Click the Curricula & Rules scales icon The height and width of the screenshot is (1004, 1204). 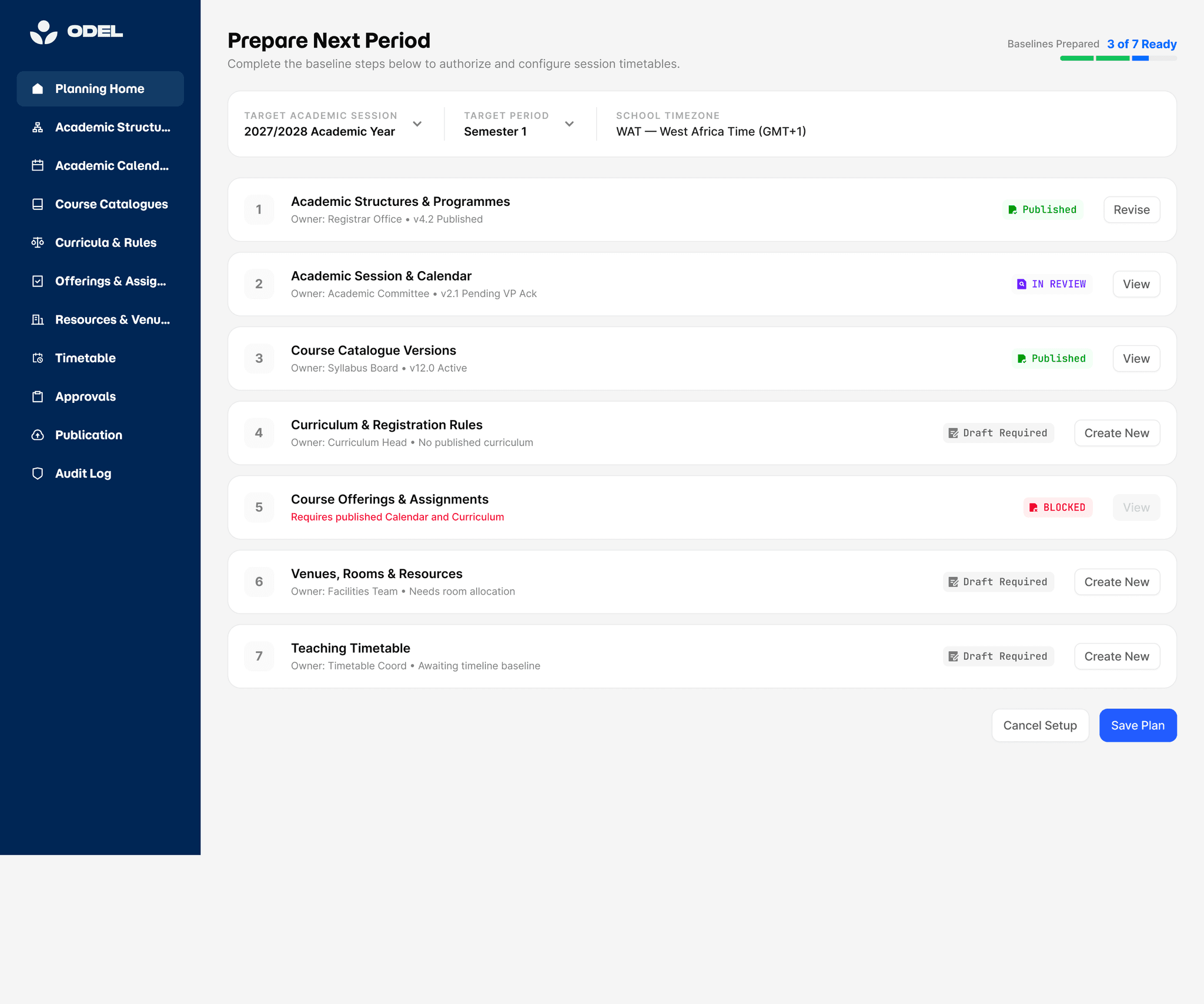(38, 242)
